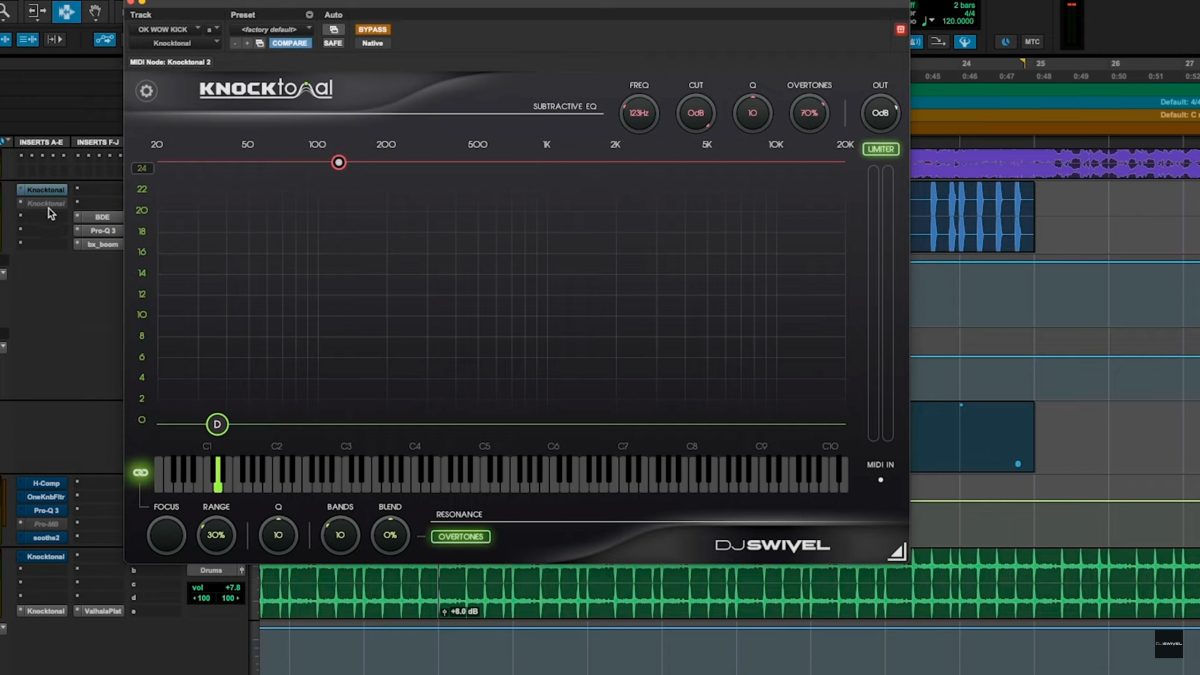The width and height of the screenshot is (1200, 675).
Task: Click the countoff arrow transport icon
Action: pos(939,42)
